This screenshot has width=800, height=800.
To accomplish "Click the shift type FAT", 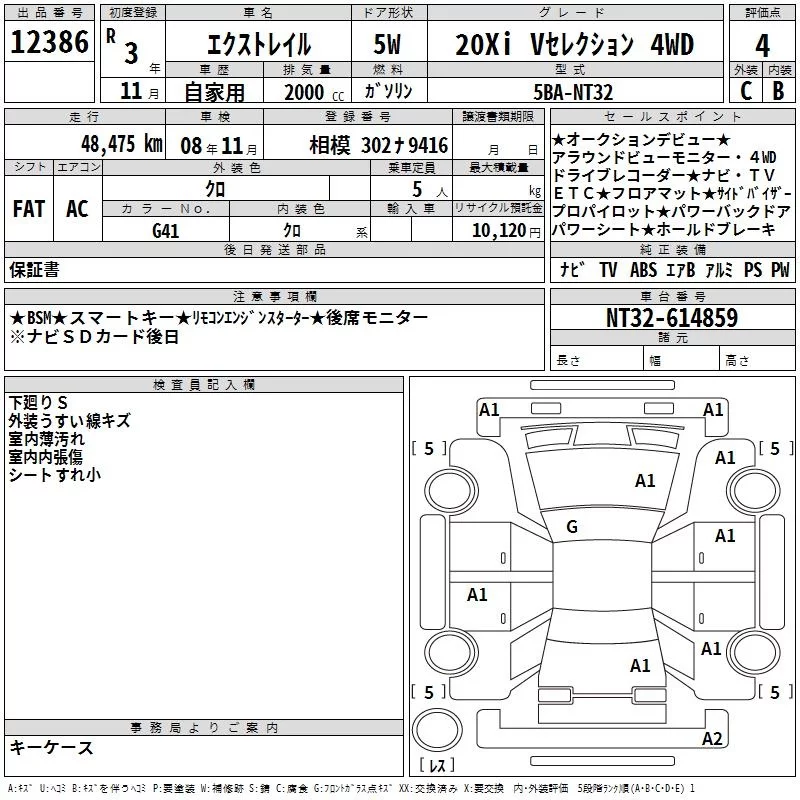I will [x=29, y=209].
